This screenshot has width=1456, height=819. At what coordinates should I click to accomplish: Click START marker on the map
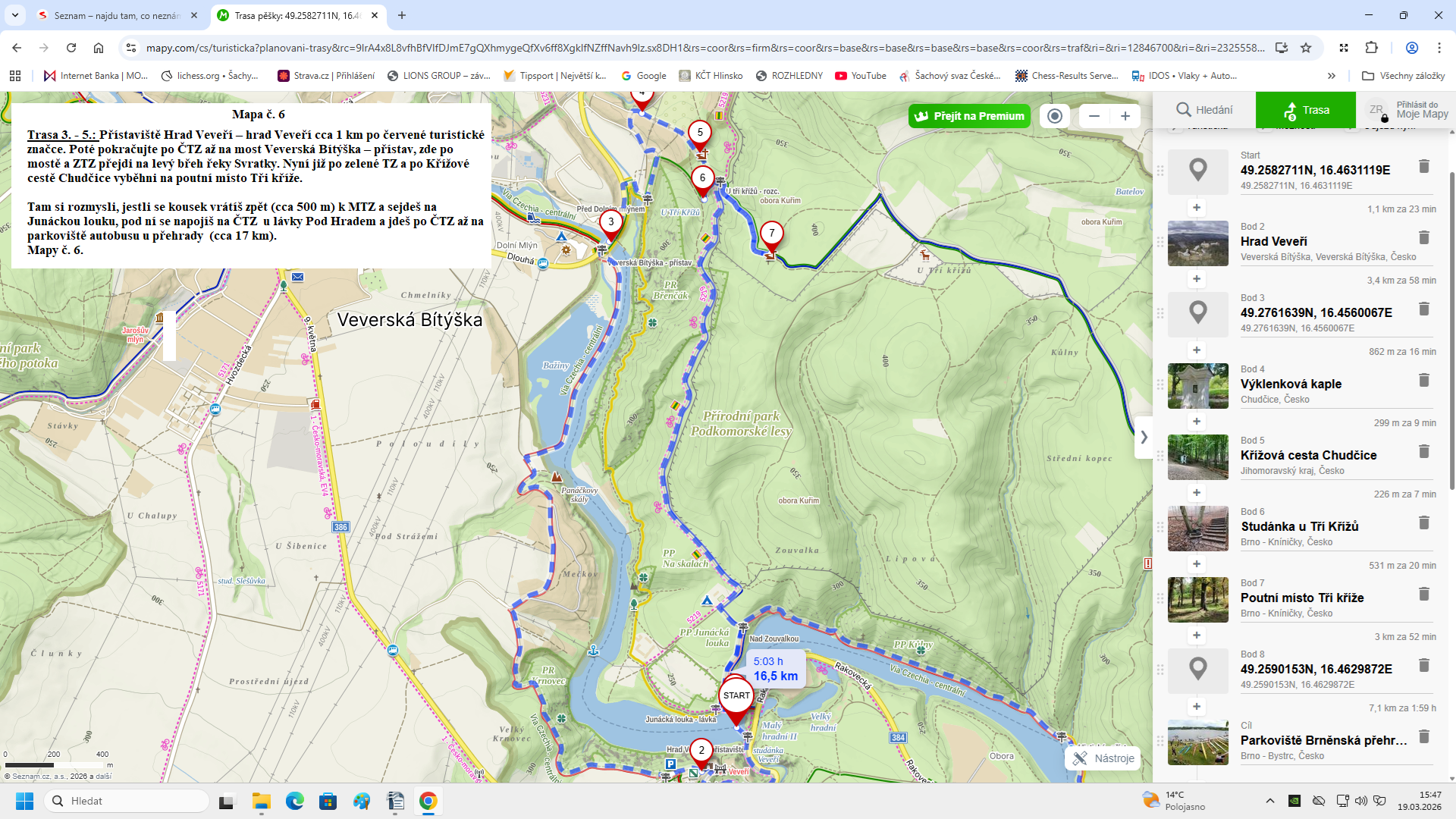[736, 696]
